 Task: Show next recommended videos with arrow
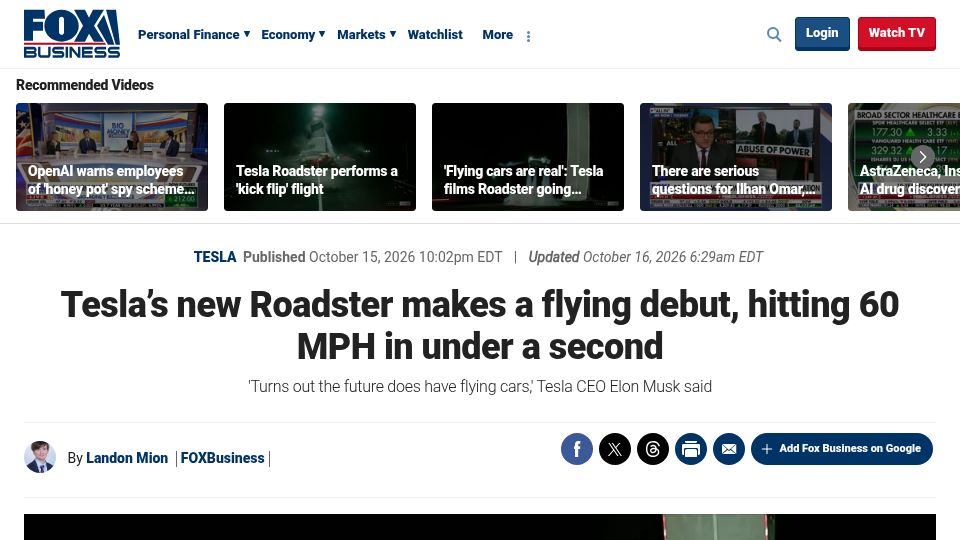pos(923,157)
